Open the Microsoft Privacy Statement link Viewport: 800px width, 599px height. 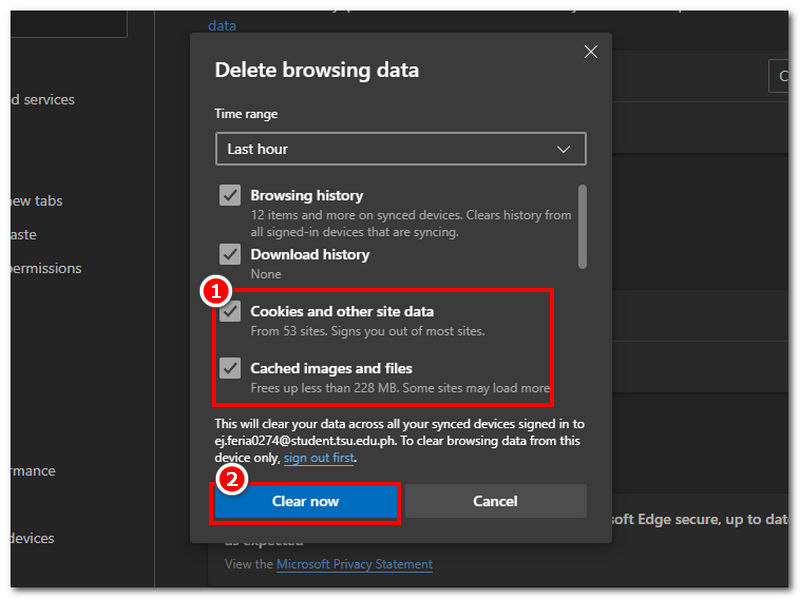click(354, 564)
